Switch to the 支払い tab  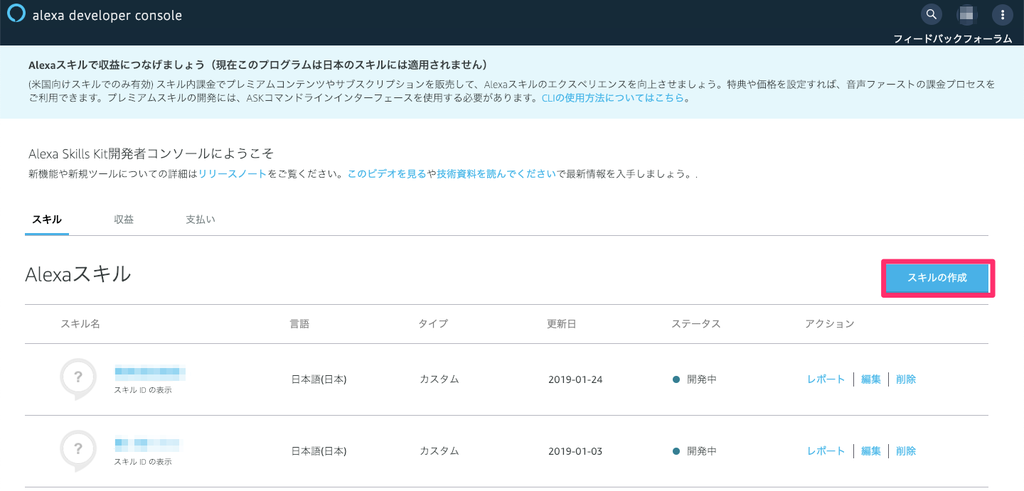[x=200, y=219]
